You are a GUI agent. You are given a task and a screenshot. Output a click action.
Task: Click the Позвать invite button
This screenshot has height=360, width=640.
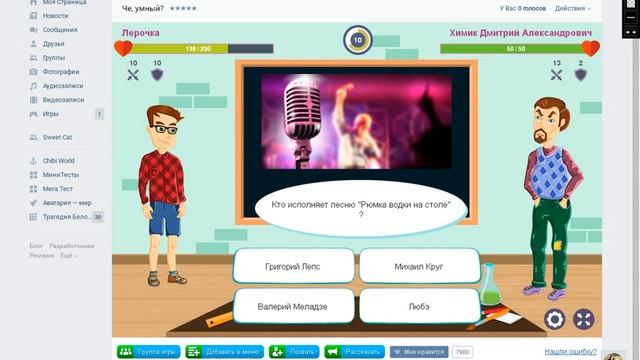click(x=294, y=351)
